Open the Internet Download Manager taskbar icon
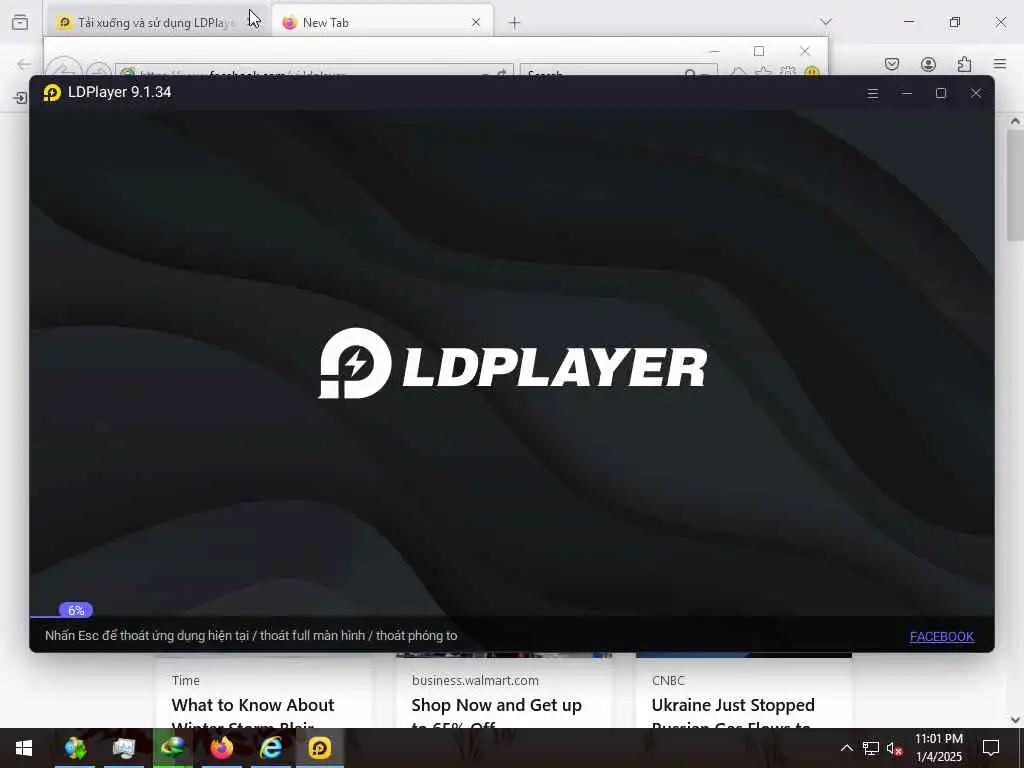This screenshot has width=1024, height=768. pyautogui.click(x=172, y=748)
